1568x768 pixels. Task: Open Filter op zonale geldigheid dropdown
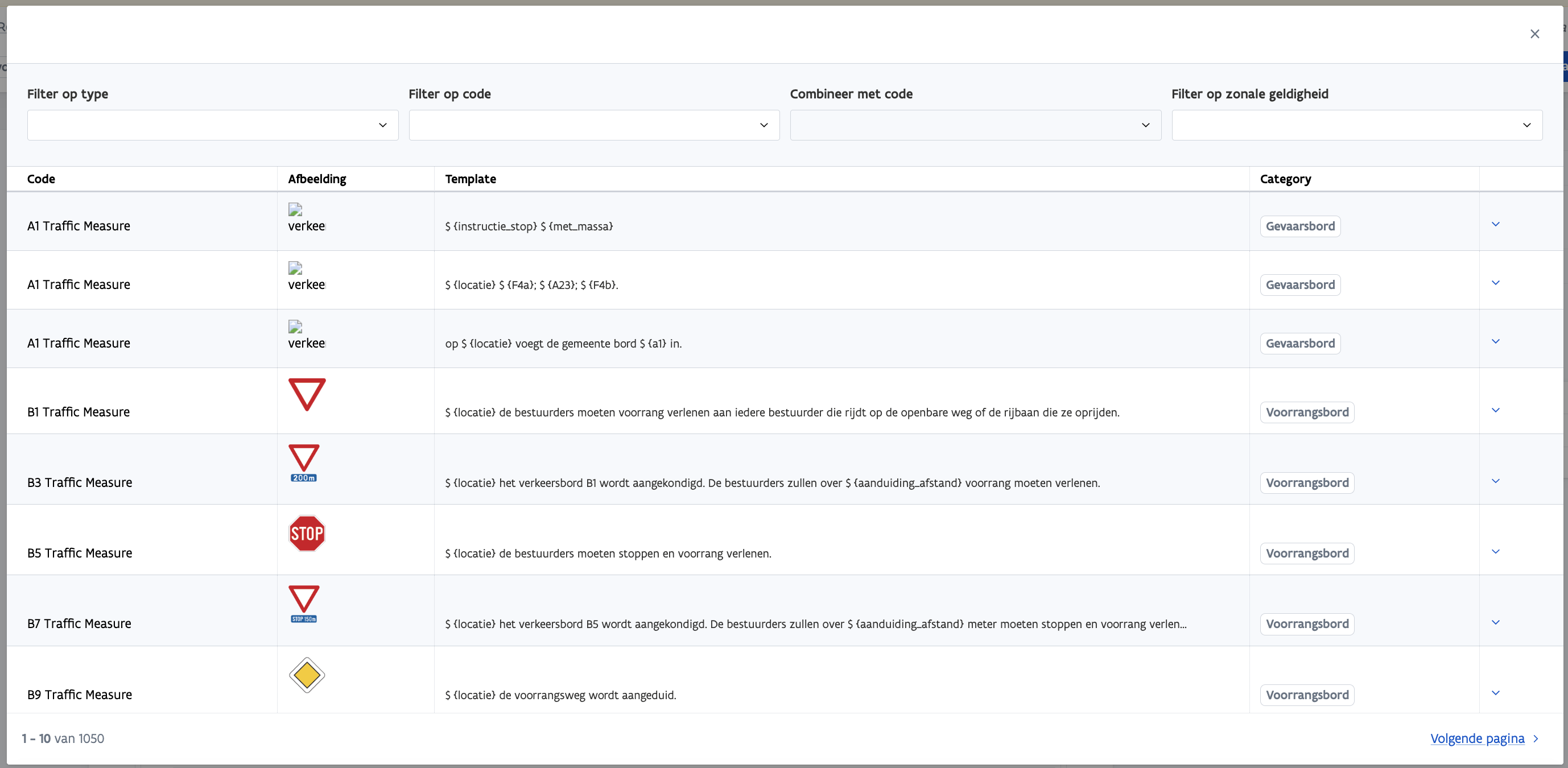pyautogui.click(x=1356, y=125)
